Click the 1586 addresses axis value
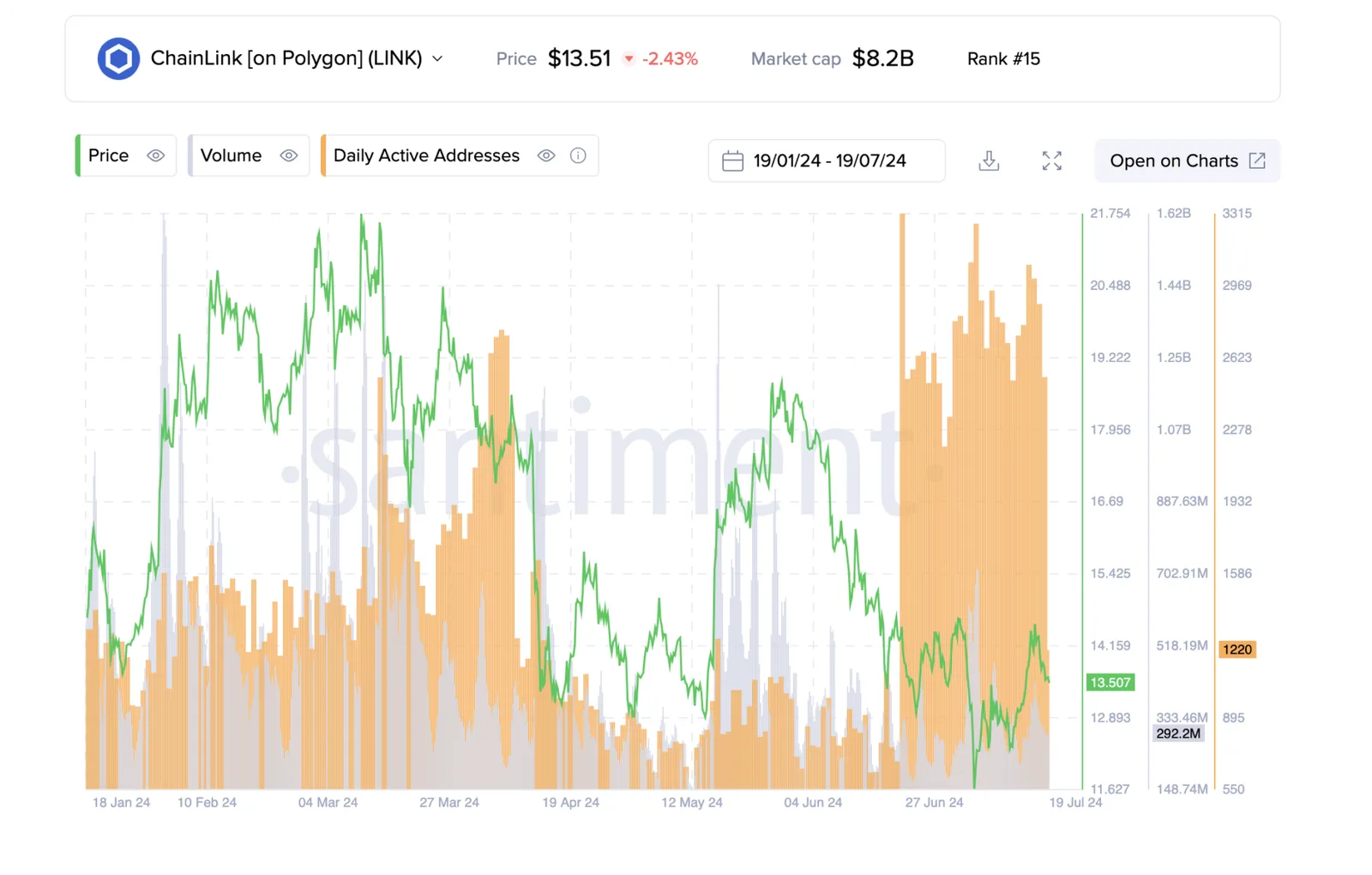This screenshot has height=875, width=1372. (1237, 574)
